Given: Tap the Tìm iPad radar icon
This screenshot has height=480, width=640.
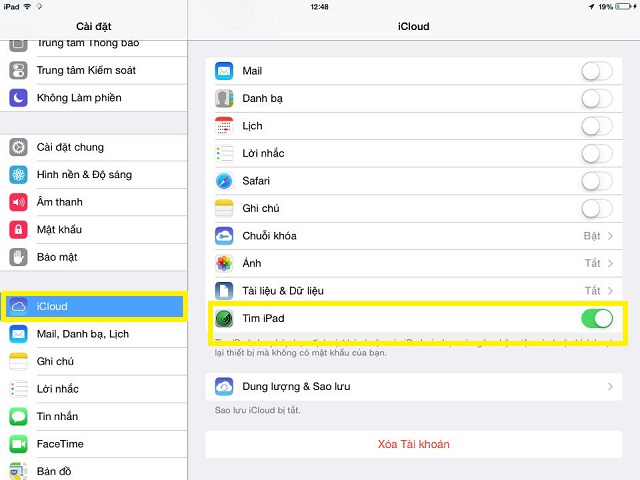Looking at the screenshot, I should [224, 318].
